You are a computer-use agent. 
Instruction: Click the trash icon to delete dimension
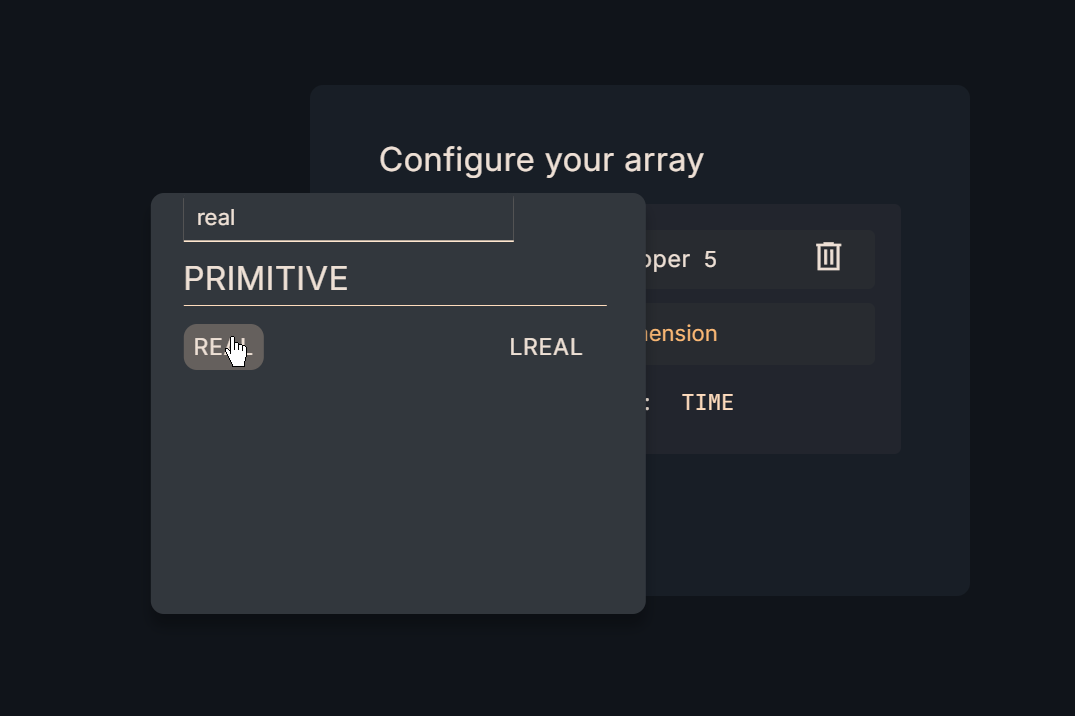(x=828, y=257)
